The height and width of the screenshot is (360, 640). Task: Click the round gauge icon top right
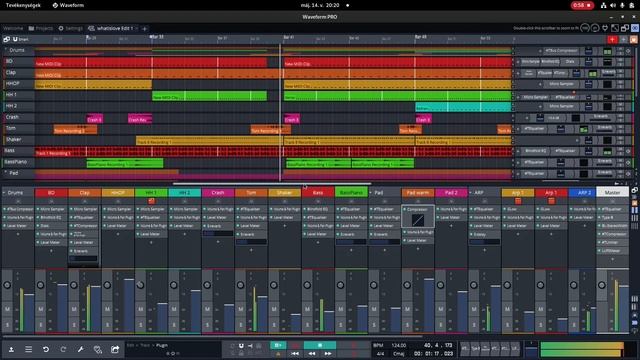pyautogui.click(x=585, y=28)
